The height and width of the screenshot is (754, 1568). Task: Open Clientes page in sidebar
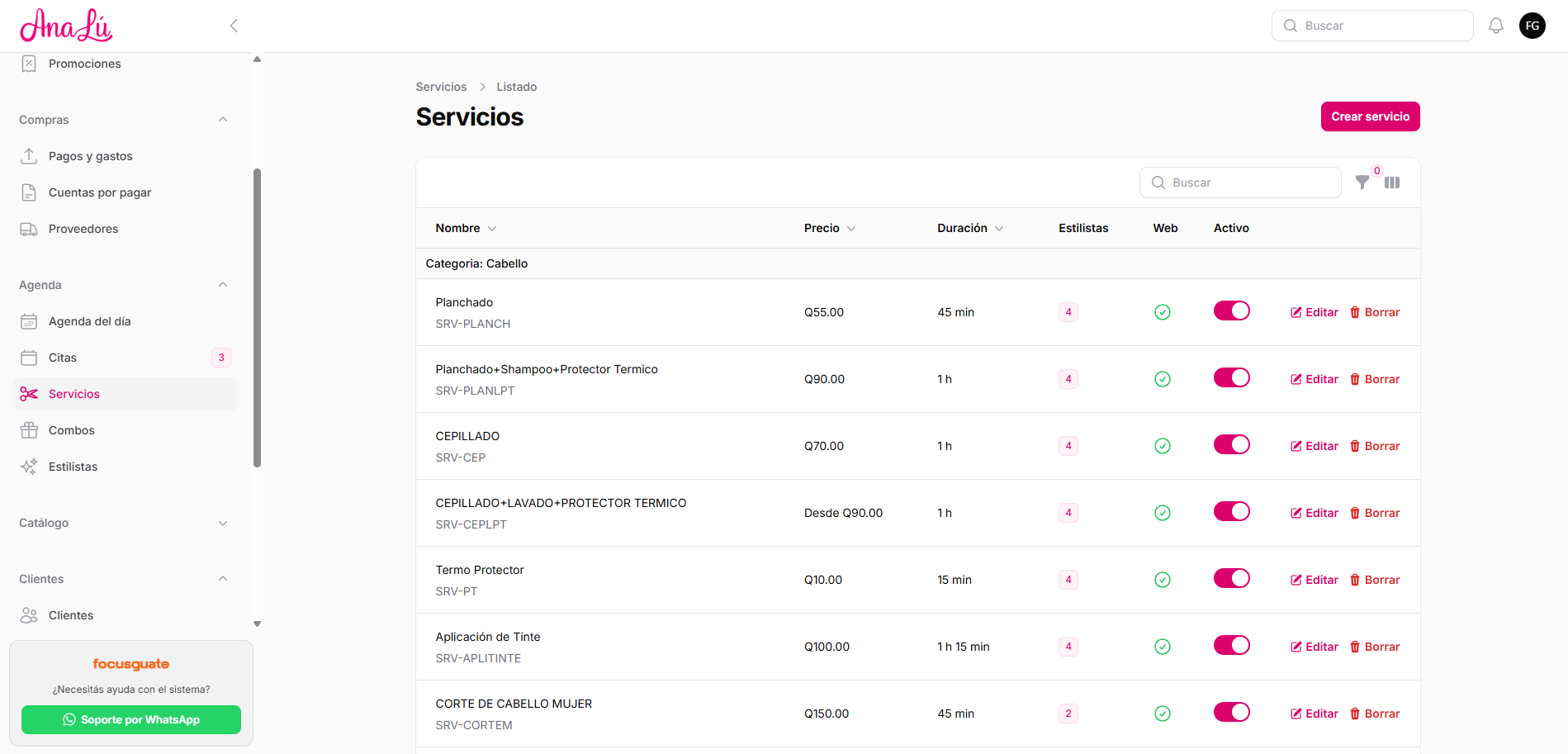[126, 615]
